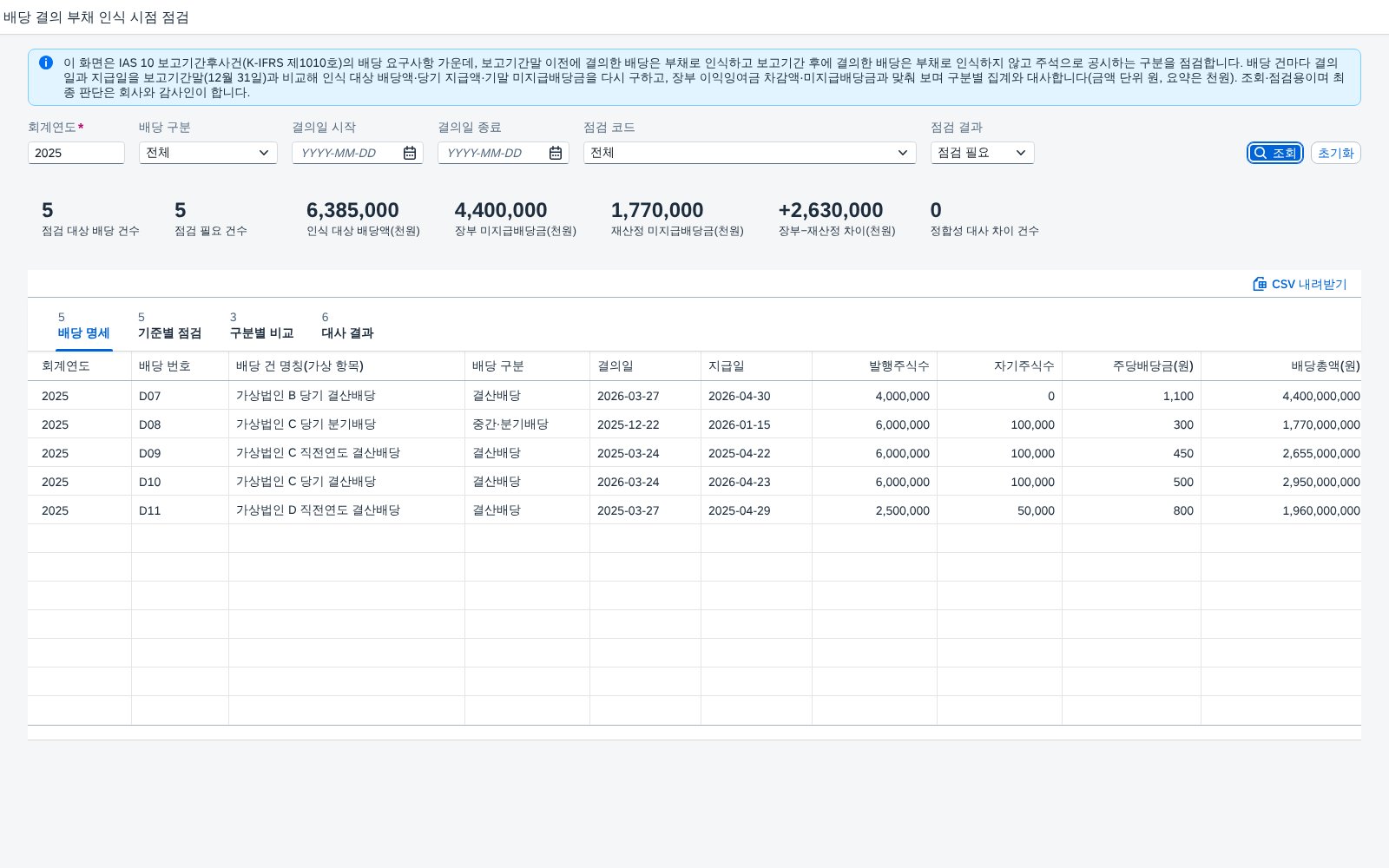Viewport: 1389px width, 868px height.
Task: Click the 가상법인 B 당기 결산배당 cell
Action: (x=346, y=396)
